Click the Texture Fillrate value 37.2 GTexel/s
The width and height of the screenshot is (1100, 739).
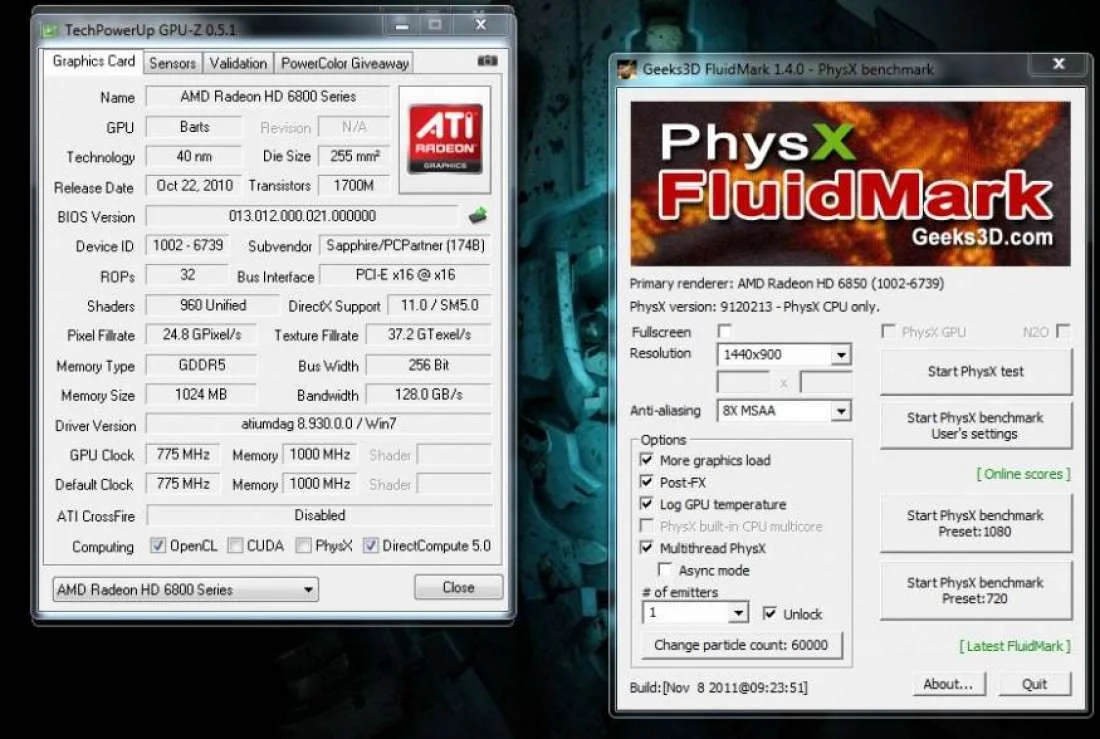click(429, 335)
